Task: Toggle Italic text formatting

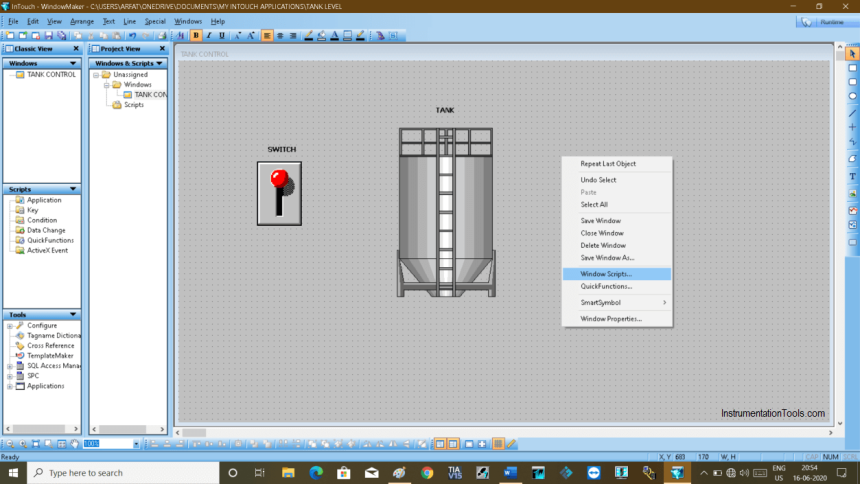Action: coord(208,35)
